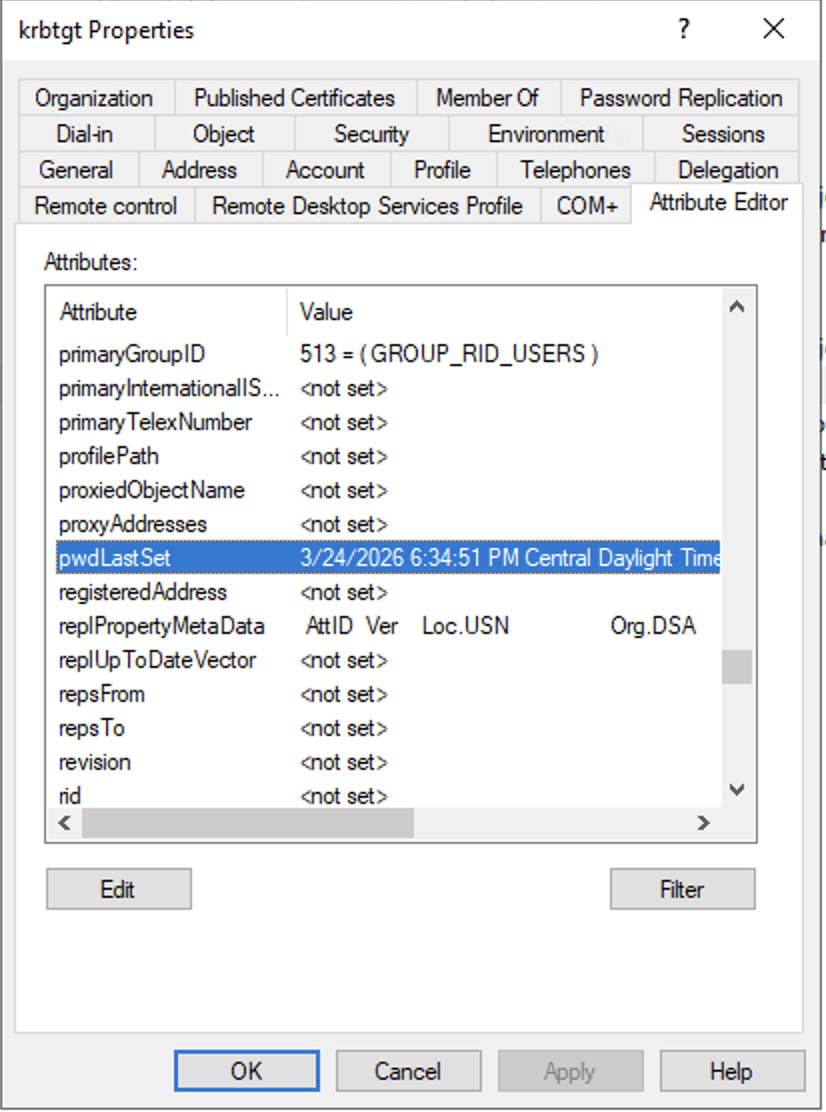This screenshot has width=826, height=1112.
Task: Open the Remote Desktop Services Profile tab
Action: click(367, 206)
